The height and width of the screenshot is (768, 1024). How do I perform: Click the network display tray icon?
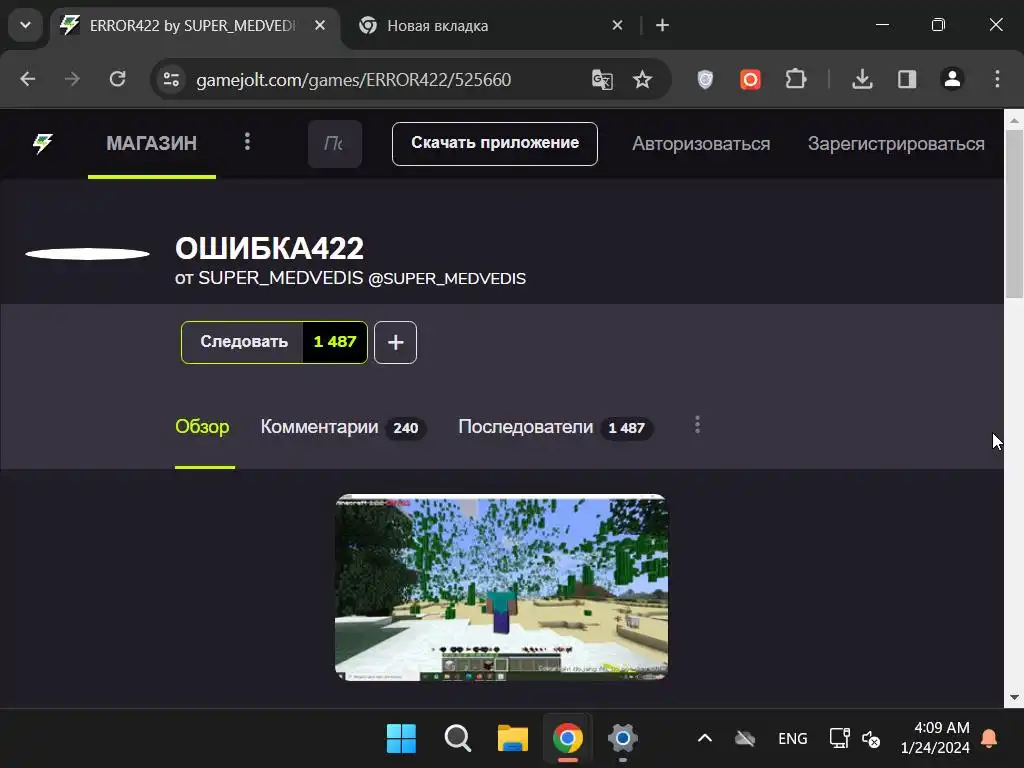pyautogui.click(x=839, y=739)
